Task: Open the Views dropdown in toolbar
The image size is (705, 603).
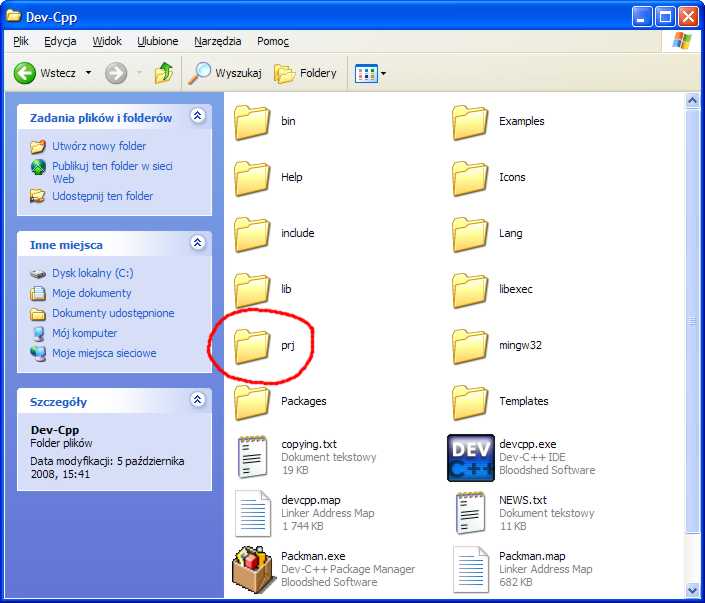Action: coord(371,73)
